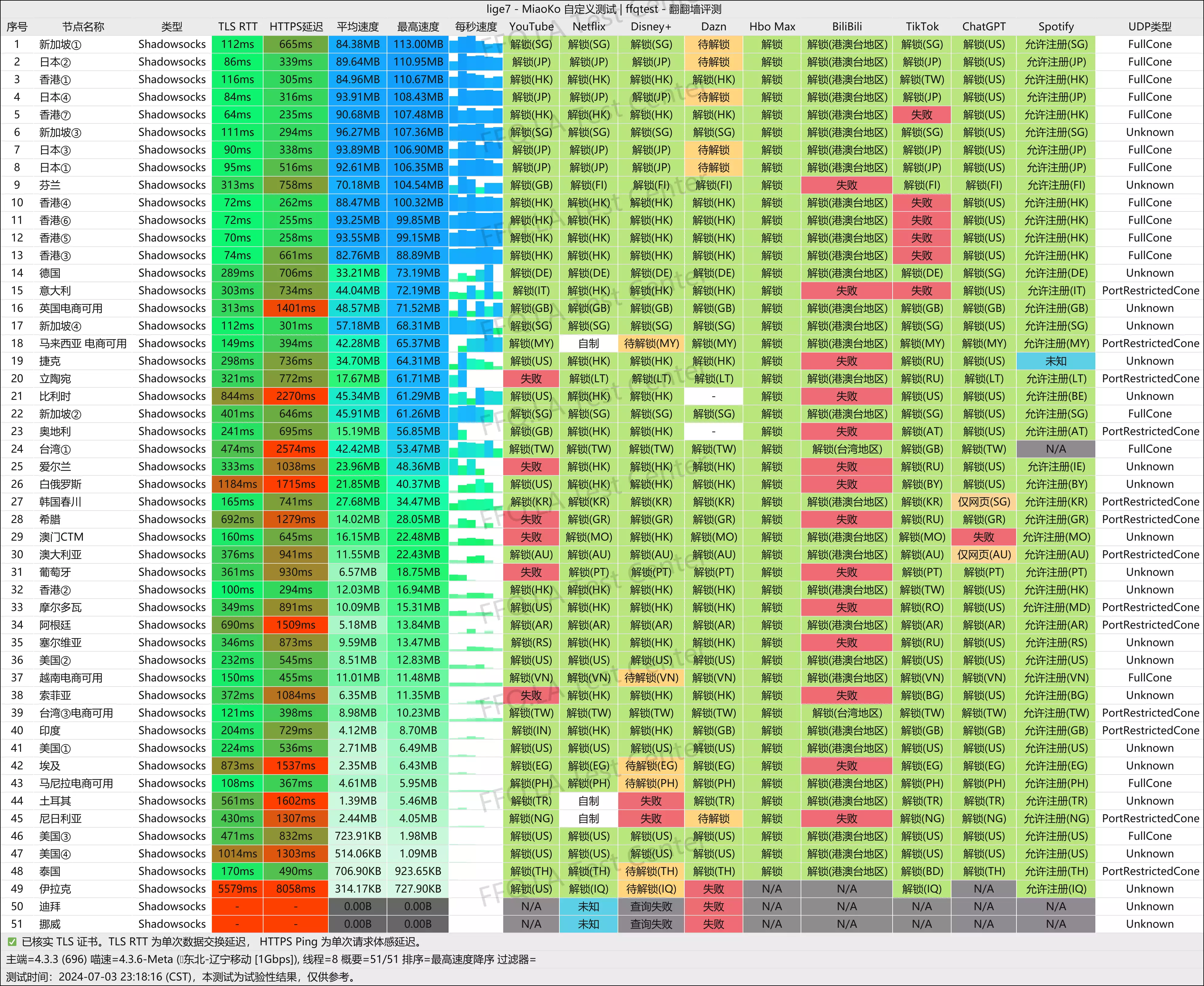1204x986 pixels.
Task: Click the 平均速度 column header
Action: click(x=358, y=27)
